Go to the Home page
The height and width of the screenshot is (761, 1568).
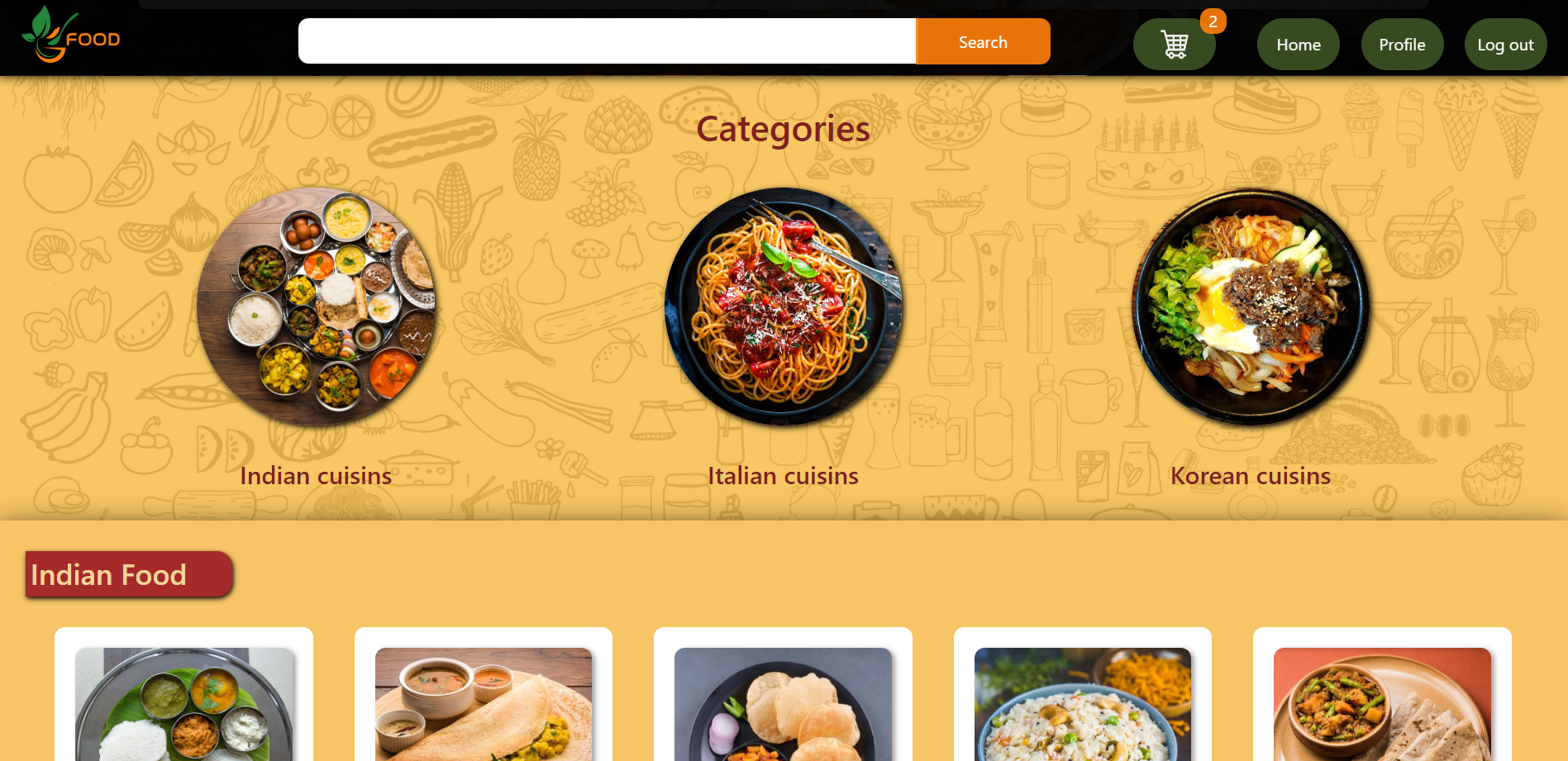coord(1298,45)
